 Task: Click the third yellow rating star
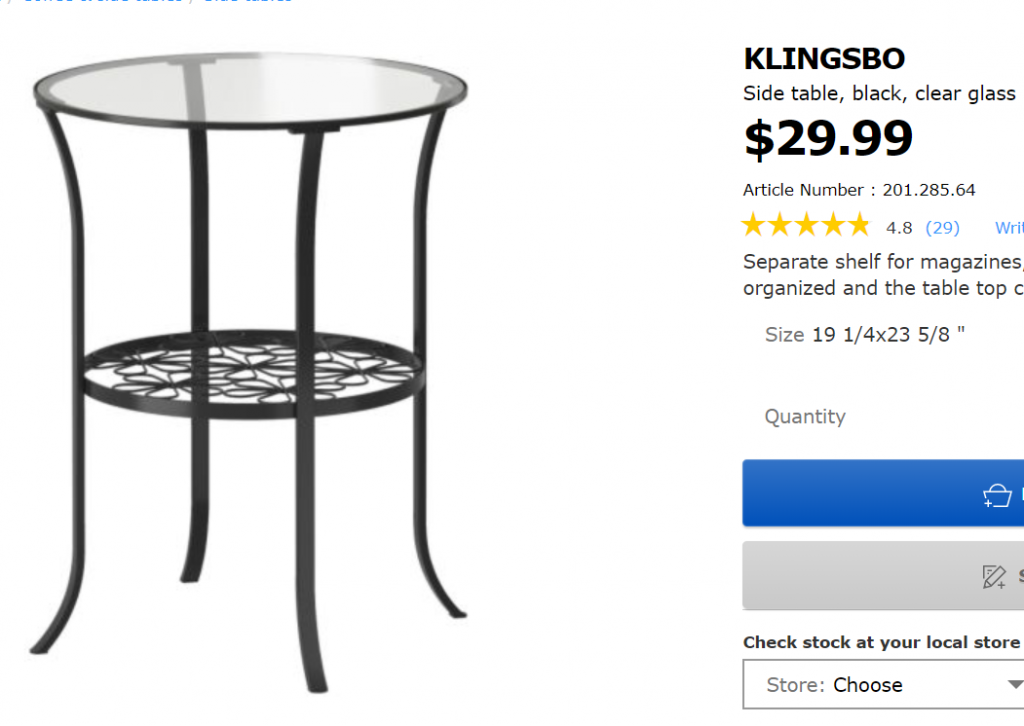807,225
